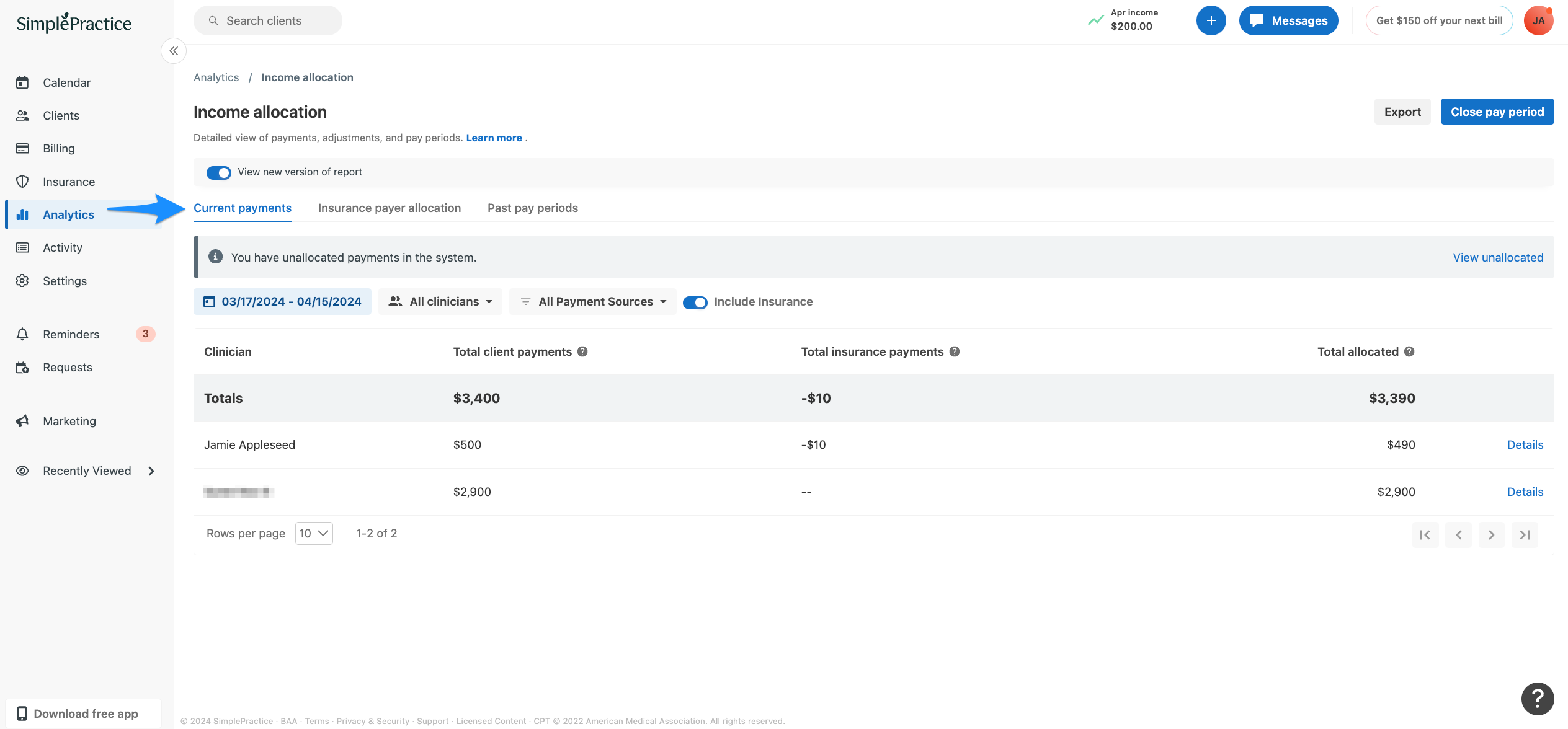The width and height of the screenshot is (1568, 729).
Task: Open Calendar from the sidebar
Action: (66, 82)
